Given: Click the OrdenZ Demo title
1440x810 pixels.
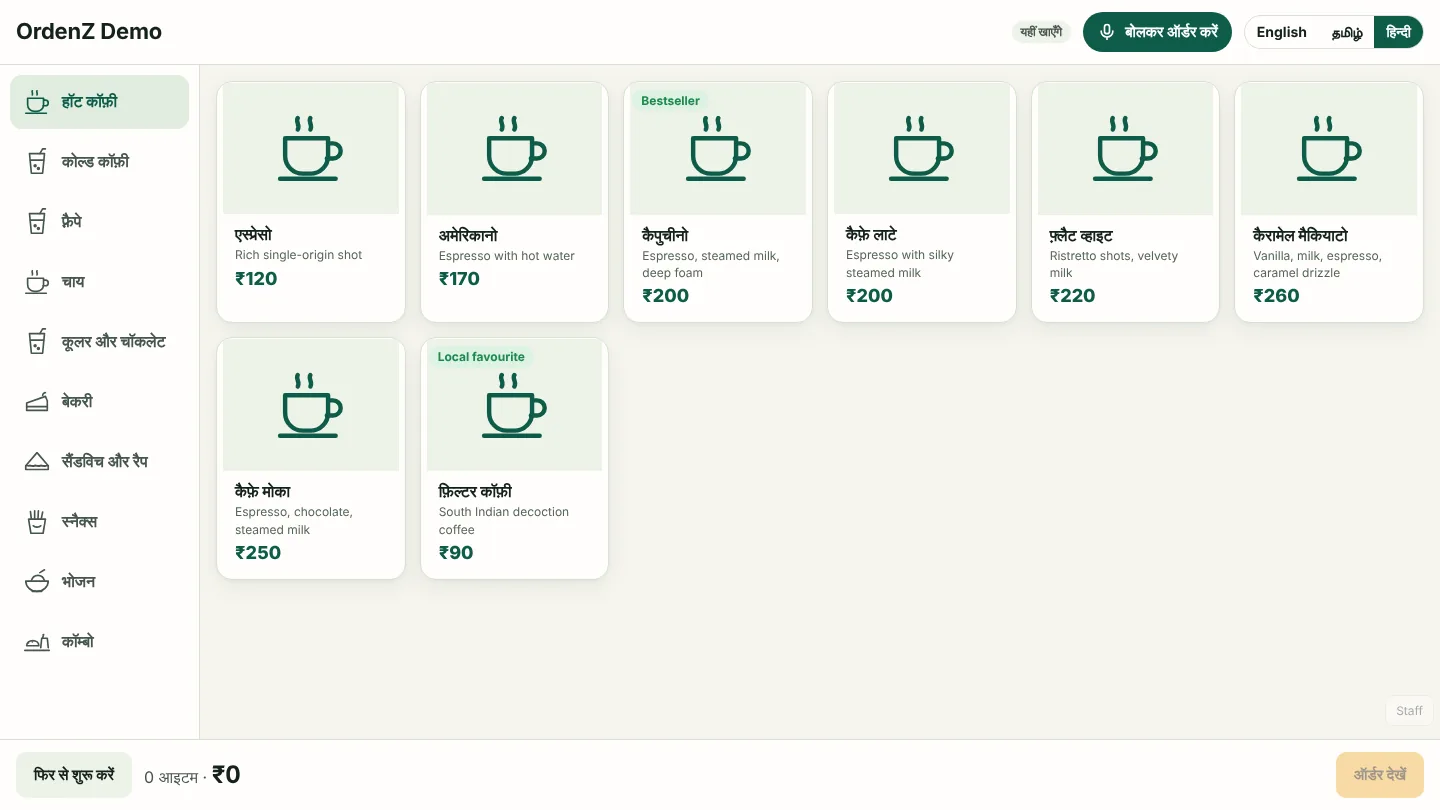Looking at the screenshot, I should (x=89, y=32).
